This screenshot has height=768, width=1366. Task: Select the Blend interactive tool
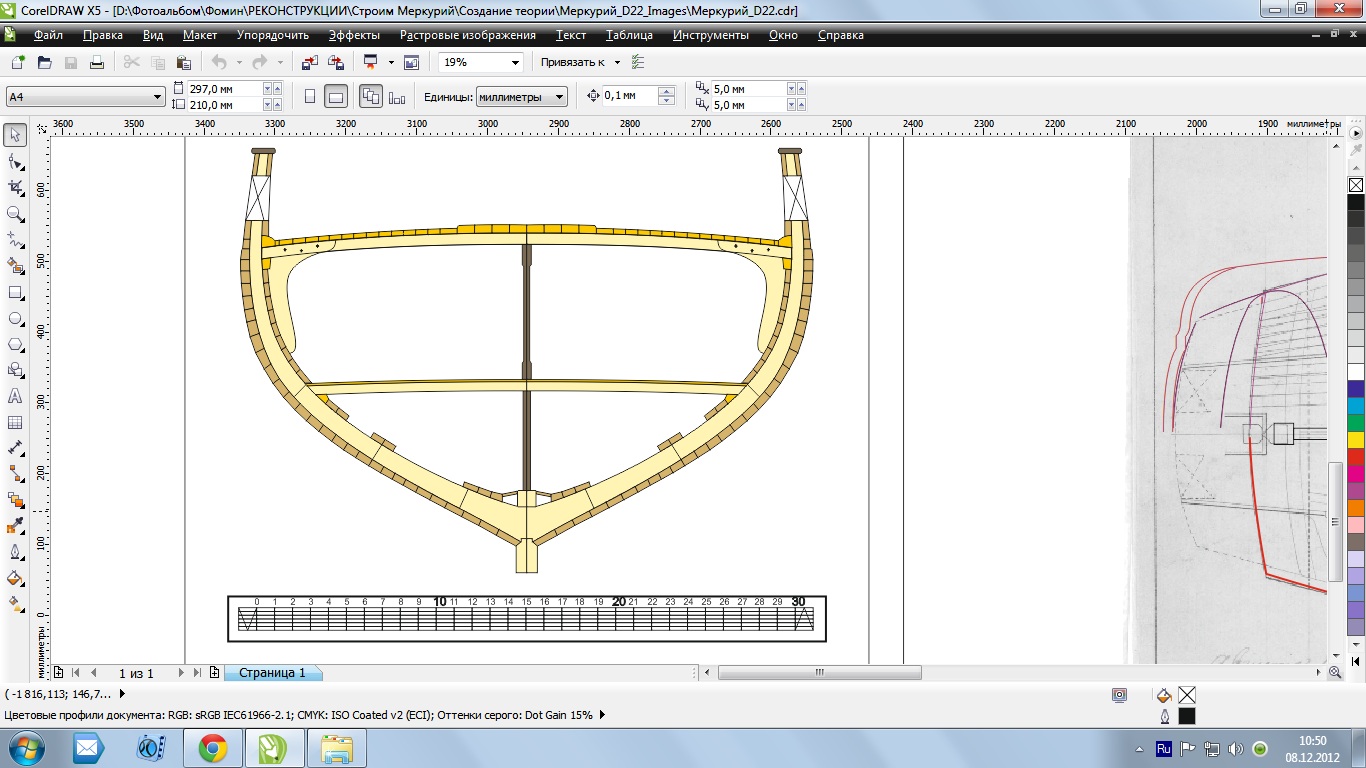pyautogui.click(x=15, y=500)
